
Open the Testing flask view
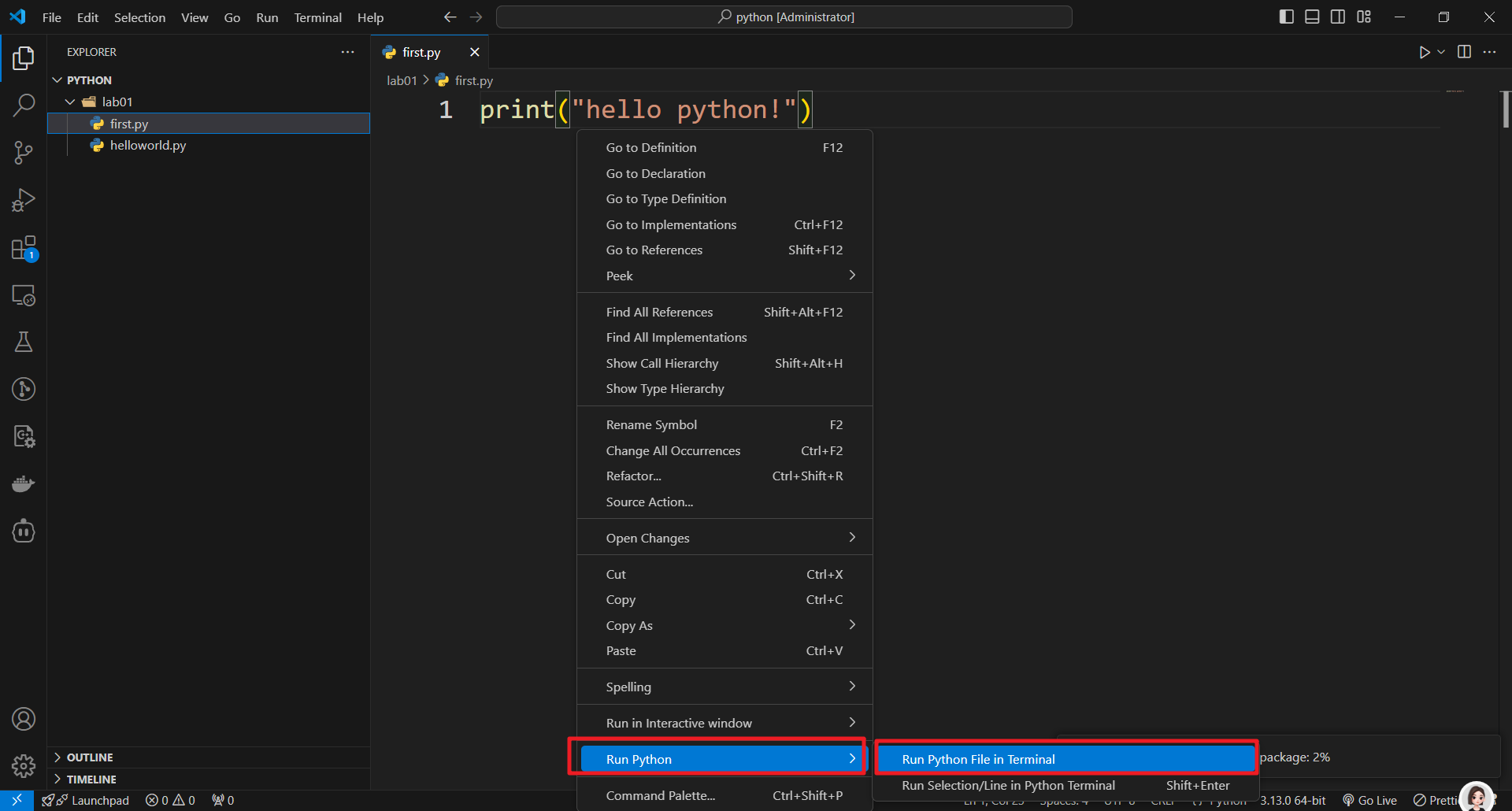24,342
